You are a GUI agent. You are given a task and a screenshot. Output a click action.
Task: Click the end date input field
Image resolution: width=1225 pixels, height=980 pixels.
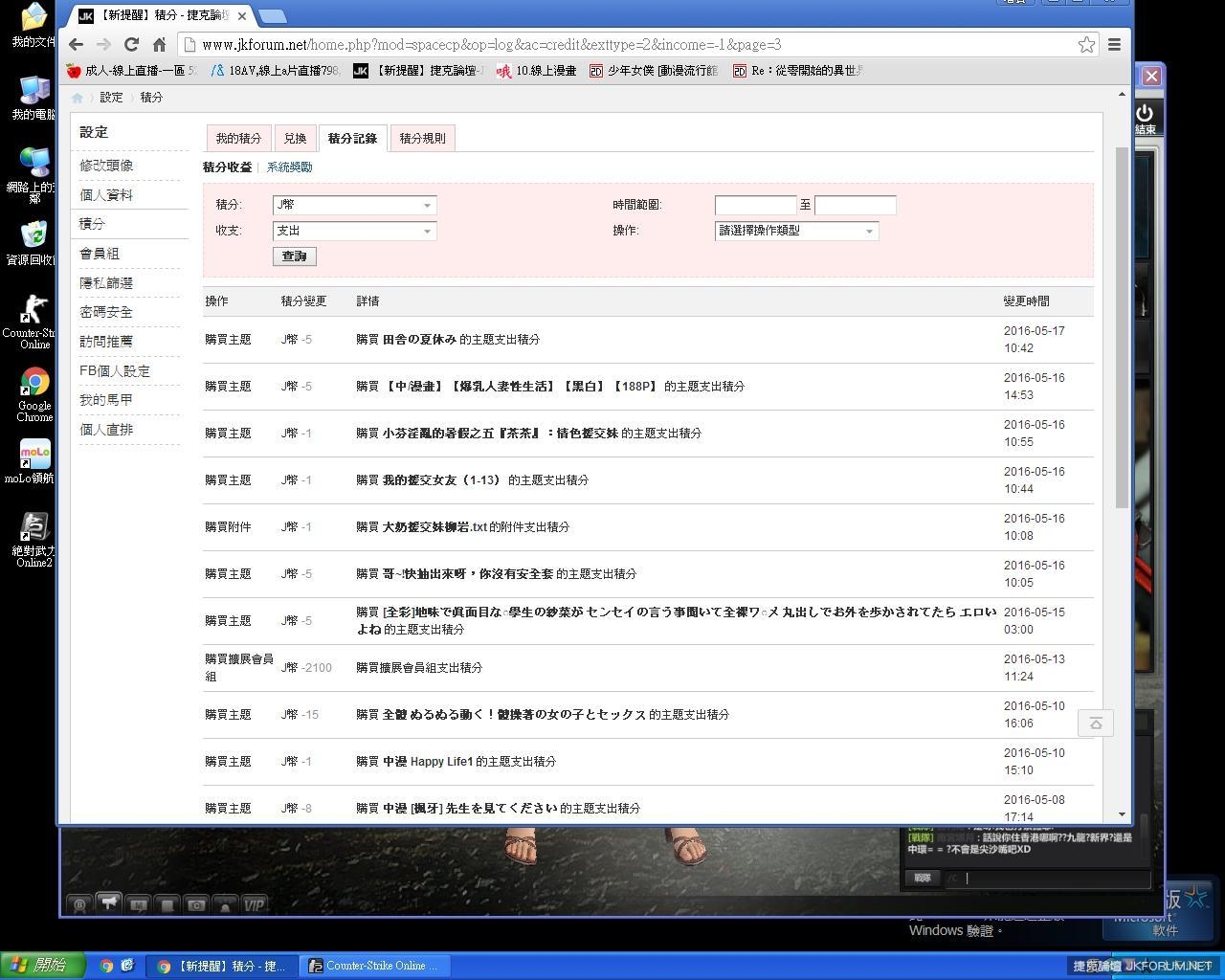[x=855, y=205]
